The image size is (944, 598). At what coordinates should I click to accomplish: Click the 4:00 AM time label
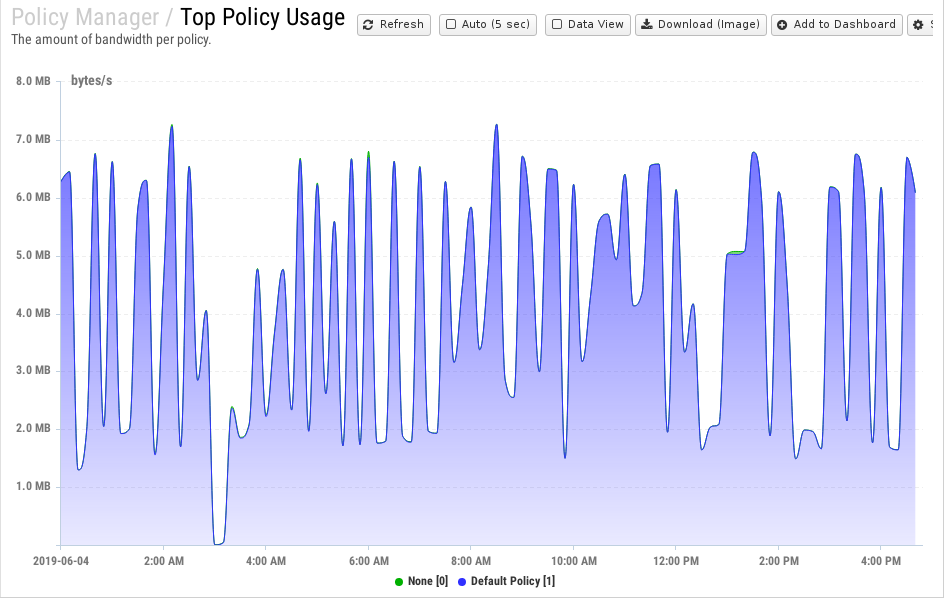(x=266, y=561)
